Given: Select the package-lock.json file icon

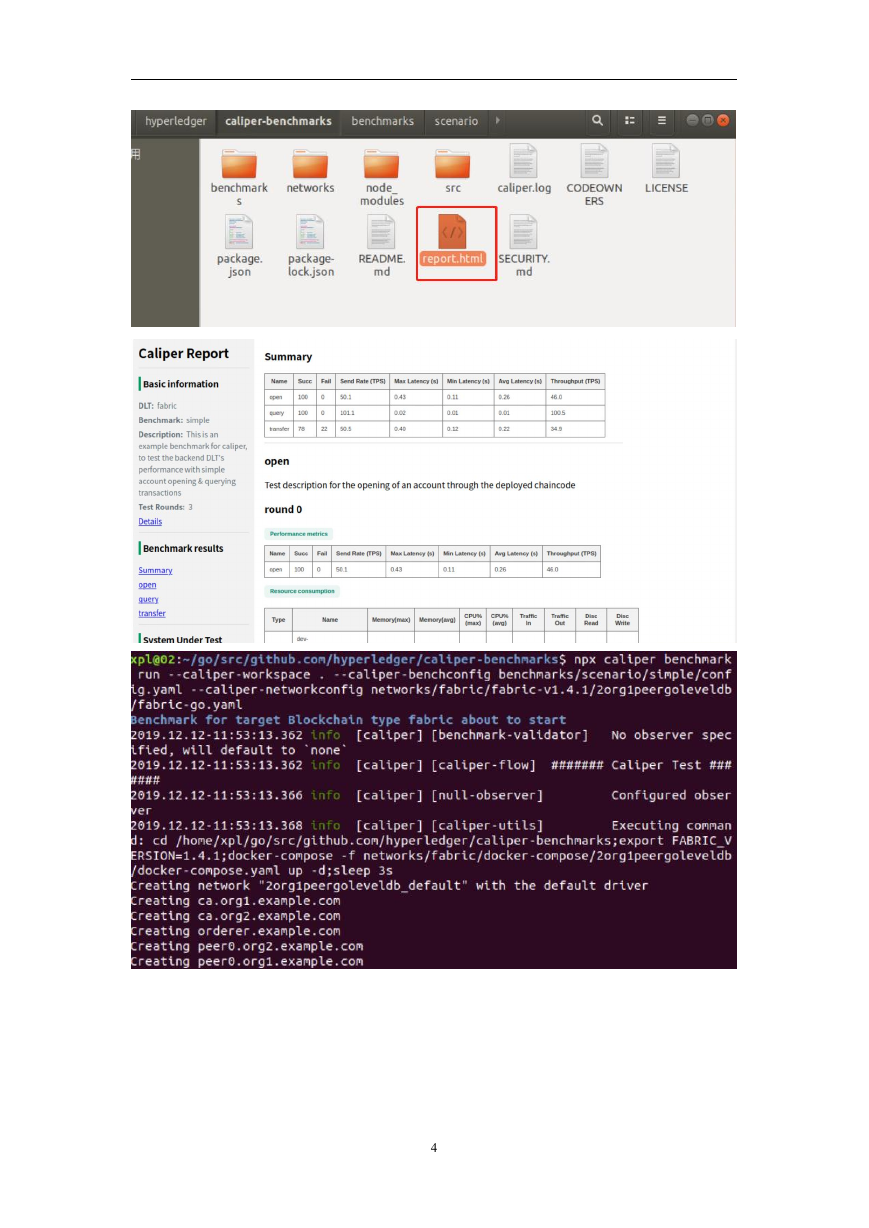Looking at the screenshot, I should tap(310, 232).
